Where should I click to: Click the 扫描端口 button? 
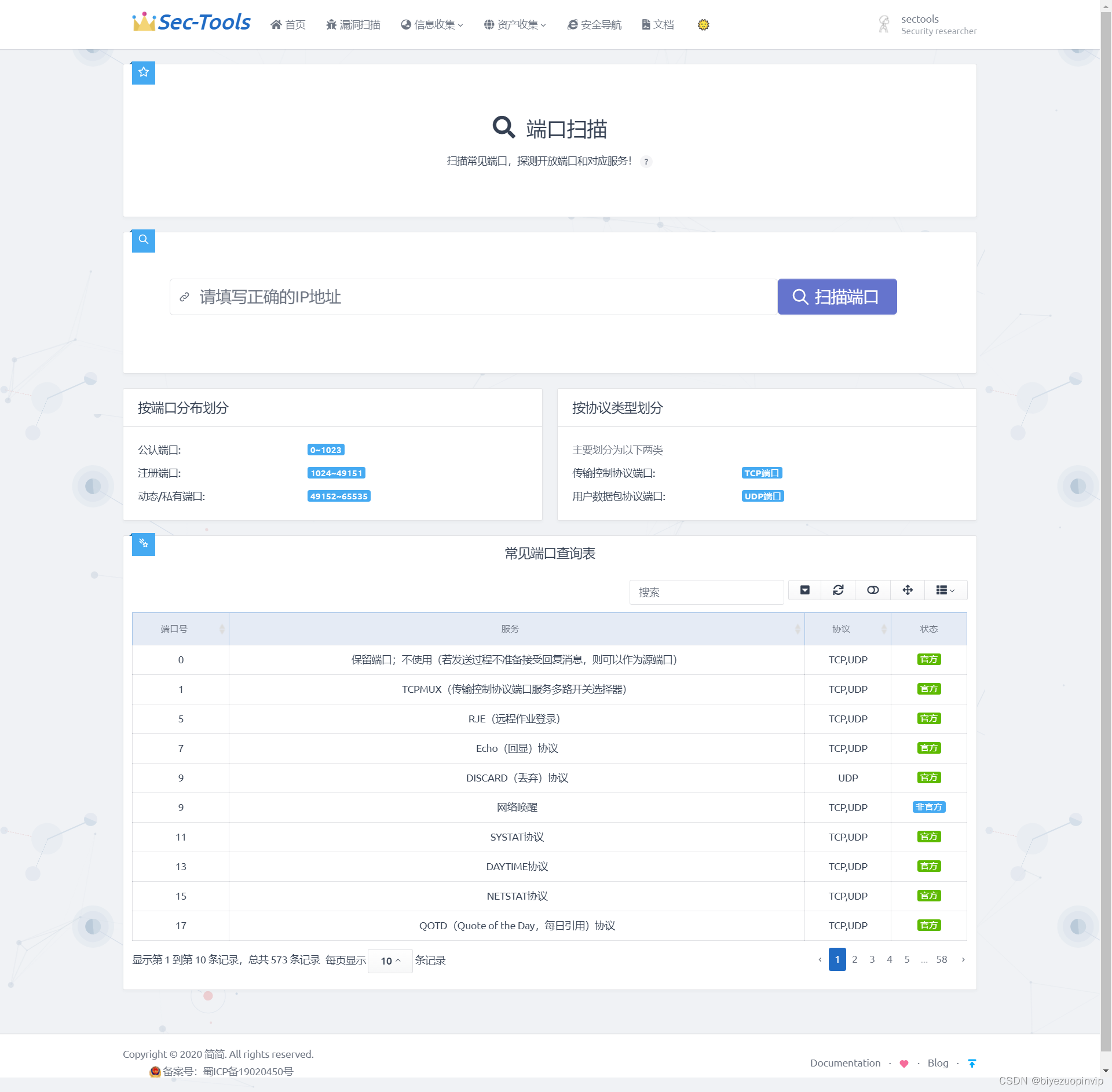click(837, 297)
